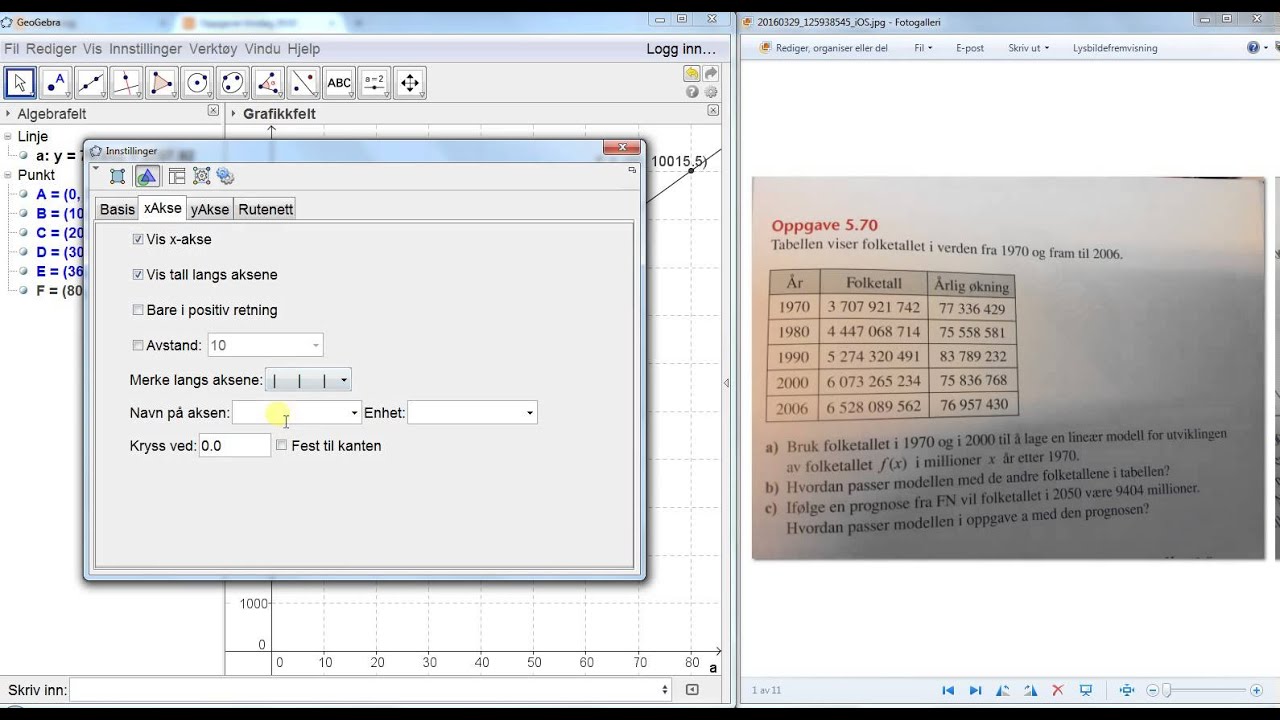This screenshot has width=1280, height=720.
Task: Expand the Grafikkfelt style bar arrow
Action: click(x=233, y=113)
